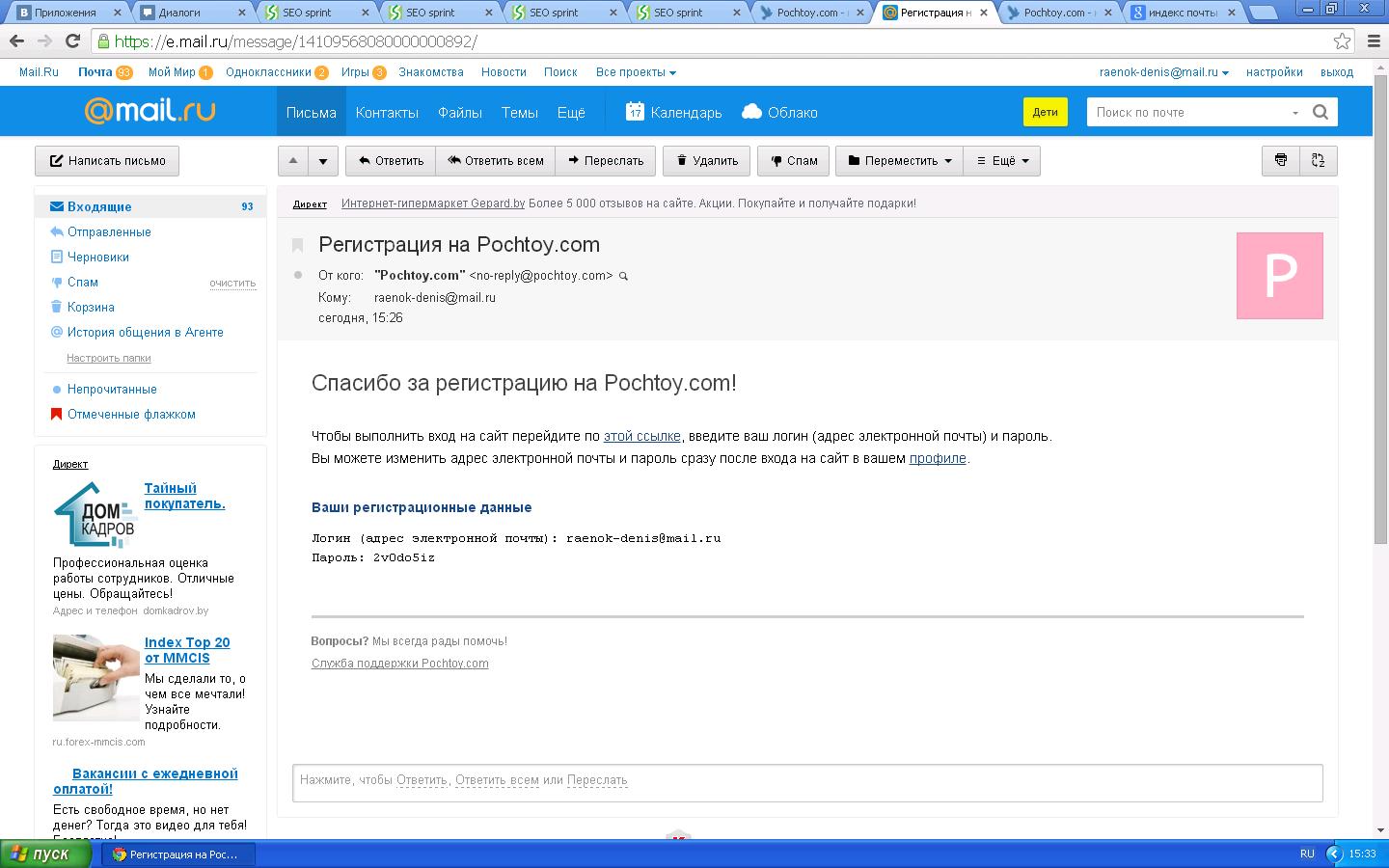Click the этой ссылке link in message
The width and height of the screenshot is (1389, 868).
coord(642,436)
